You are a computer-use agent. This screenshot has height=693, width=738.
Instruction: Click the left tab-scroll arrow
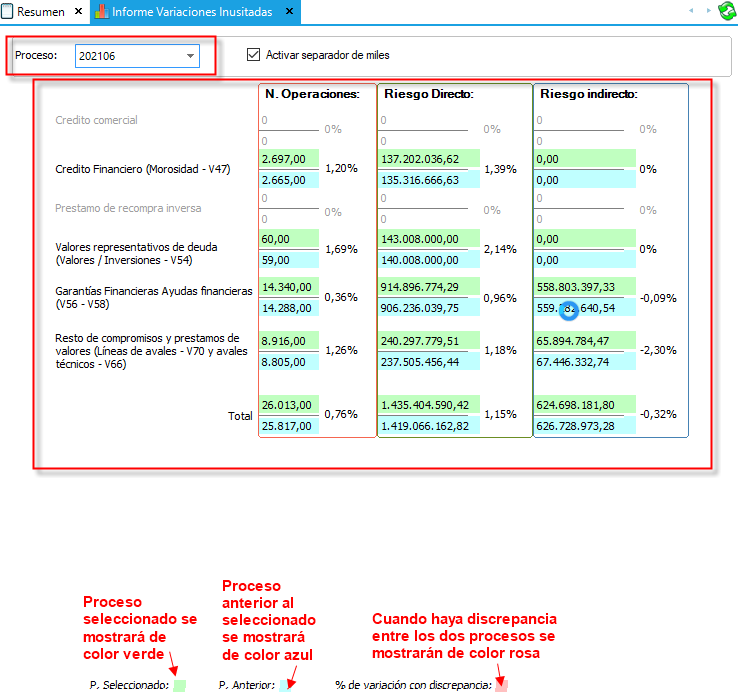pos(691,10)
